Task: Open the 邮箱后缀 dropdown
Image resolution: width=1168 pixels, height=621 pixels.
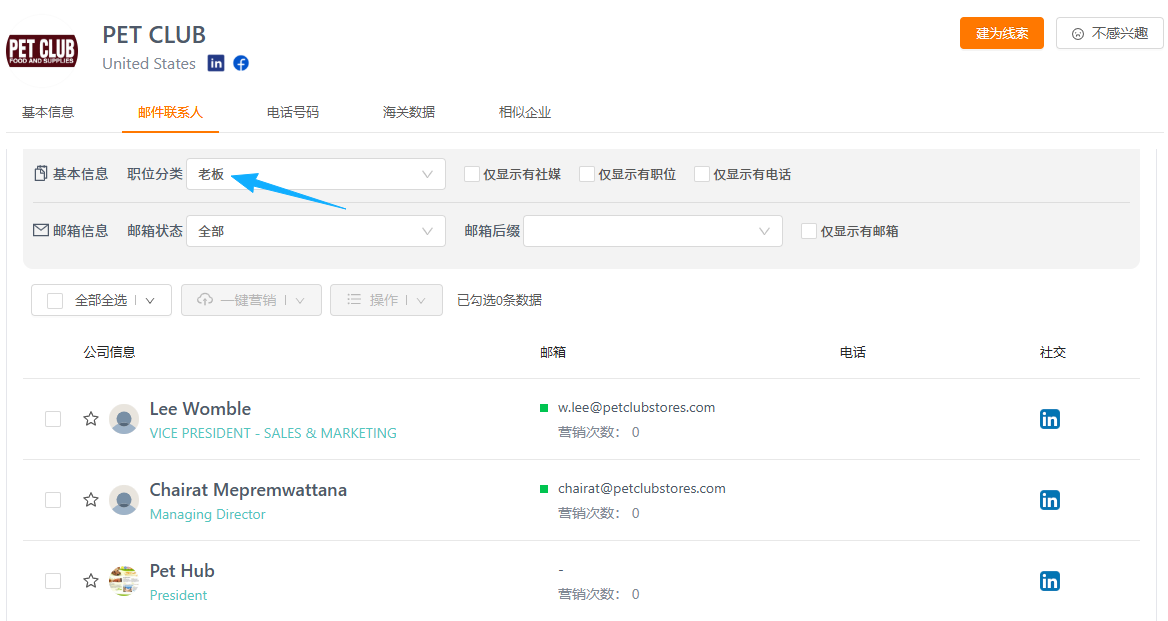Action: click(653, 231)
